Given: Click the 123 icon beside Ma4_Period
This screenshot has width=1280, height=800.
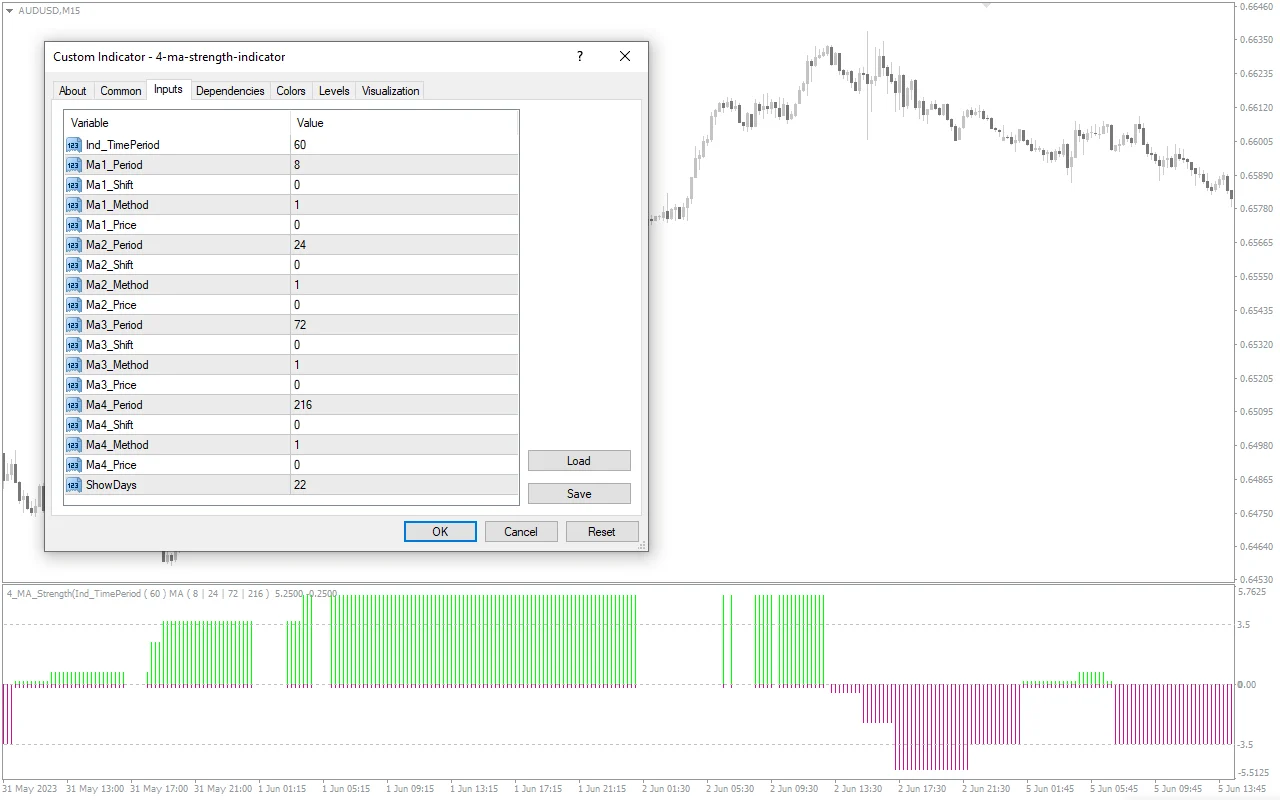Looking at the screenshot, I should (x=73, y=405).
